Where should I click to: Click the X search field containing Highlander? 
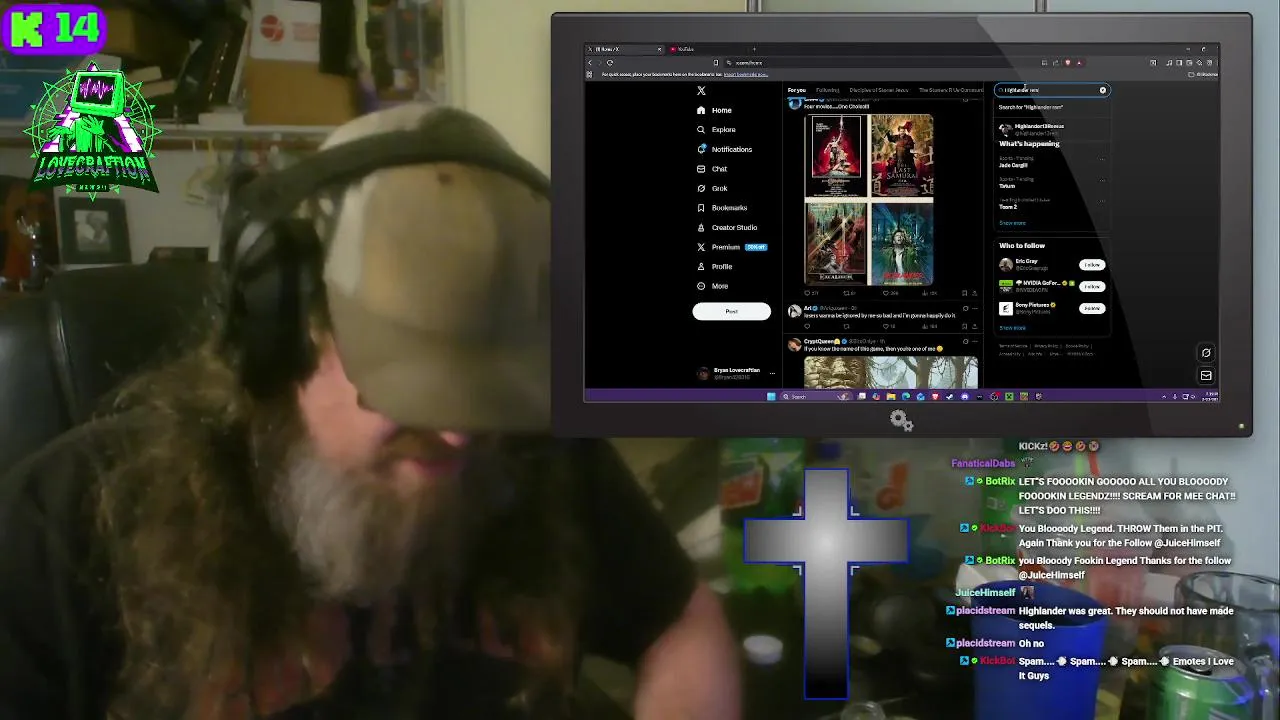point(1051,90)
